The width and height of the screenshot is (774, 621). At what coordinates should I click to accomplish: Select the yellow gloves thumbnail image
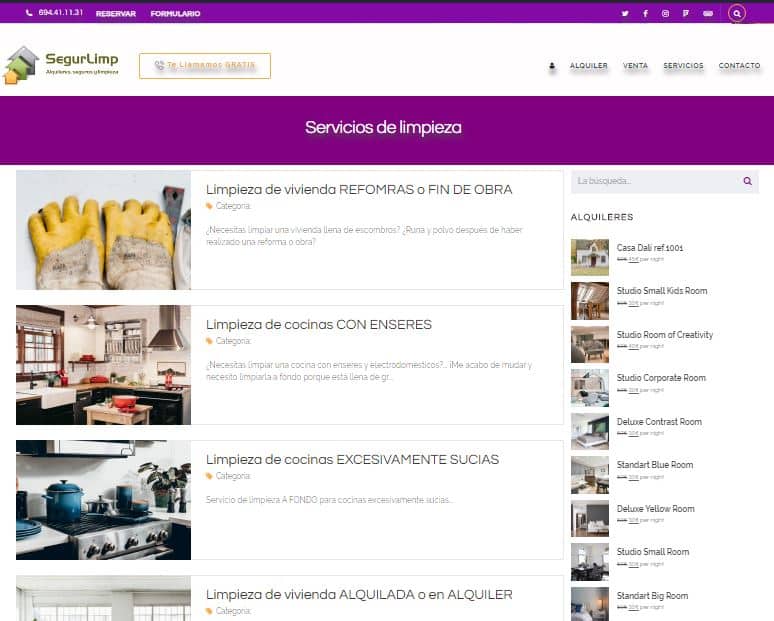(103, 230)
